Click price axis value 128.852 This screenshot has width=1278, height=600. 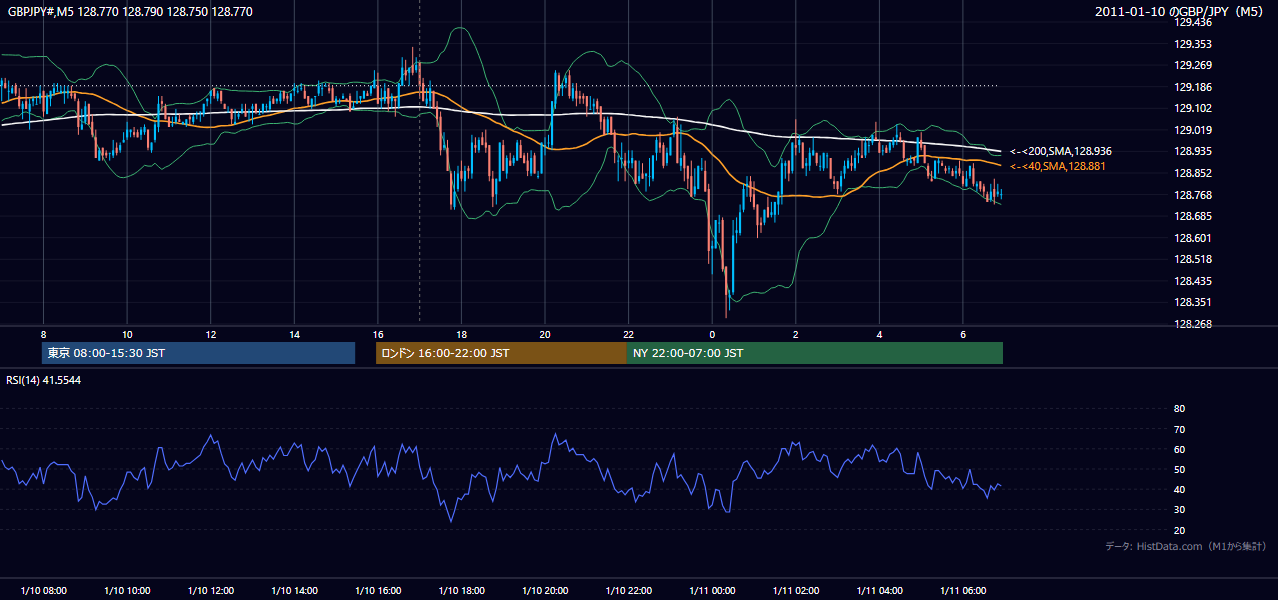(x=1194, y=173)
